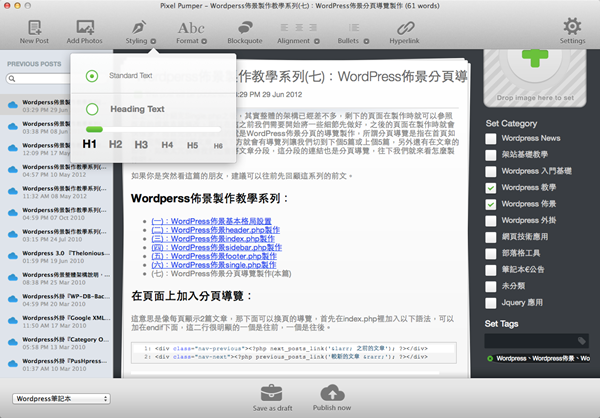Viewport: 600px width, 418px height.
Task: Select center alignment icon
Action: [299, 28]
